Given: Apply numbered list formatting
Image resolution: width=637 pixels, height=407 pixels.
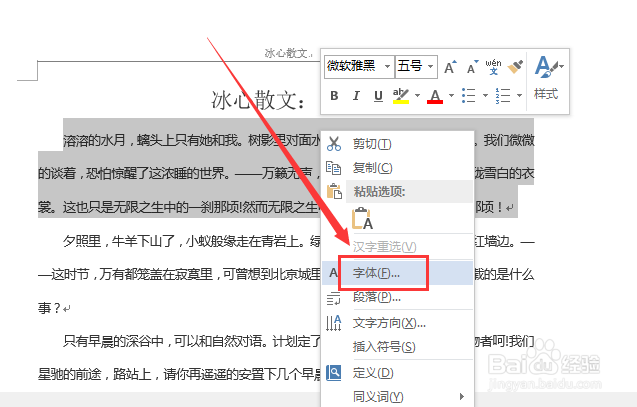Looking at the screenshot, I should (x=503, y=96).
